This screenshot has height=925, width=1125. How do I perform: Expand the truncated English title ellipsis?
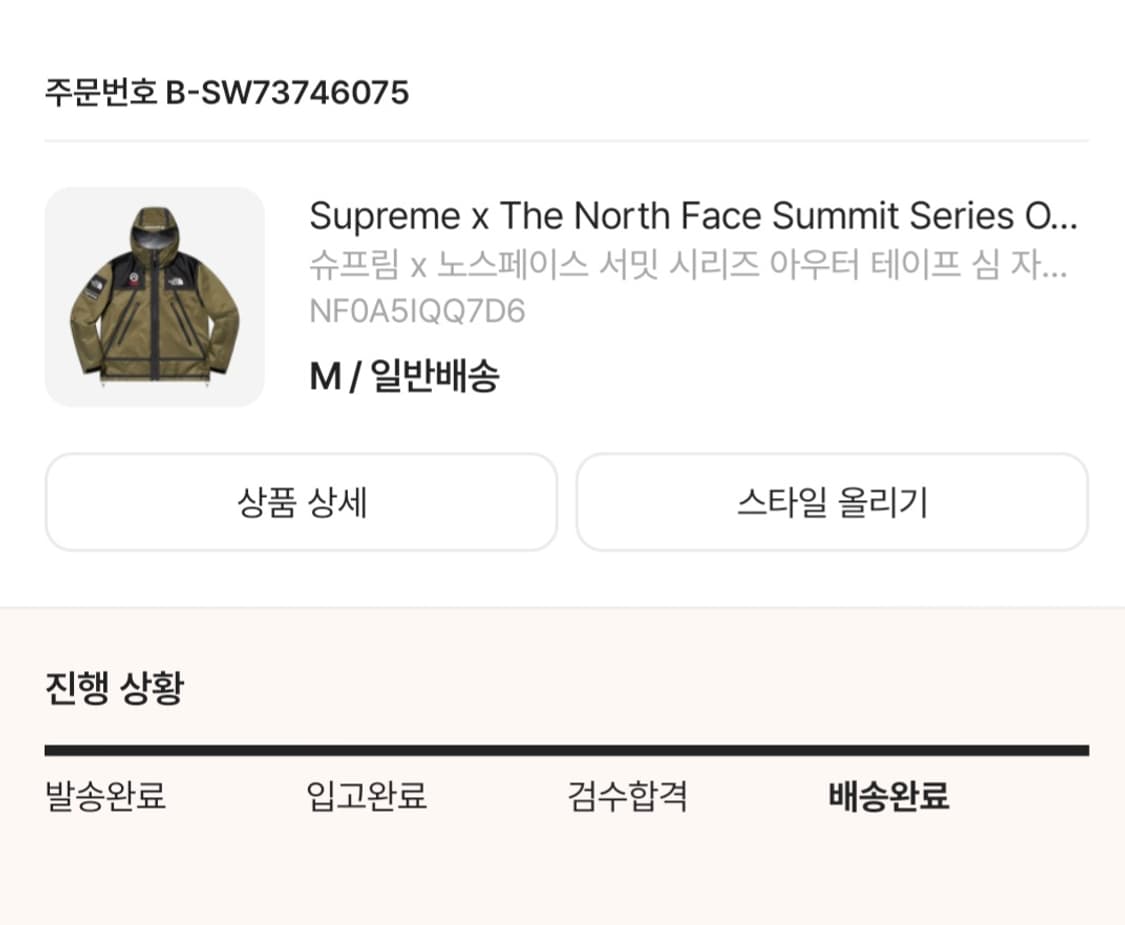point(1062,218)
